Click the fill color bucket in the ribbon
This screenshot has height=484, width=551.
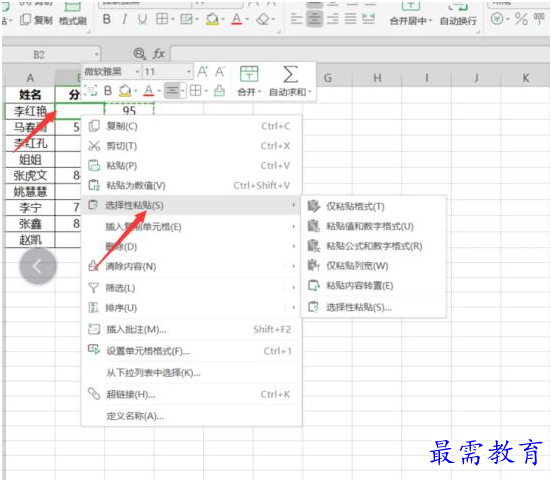[212, 19]
